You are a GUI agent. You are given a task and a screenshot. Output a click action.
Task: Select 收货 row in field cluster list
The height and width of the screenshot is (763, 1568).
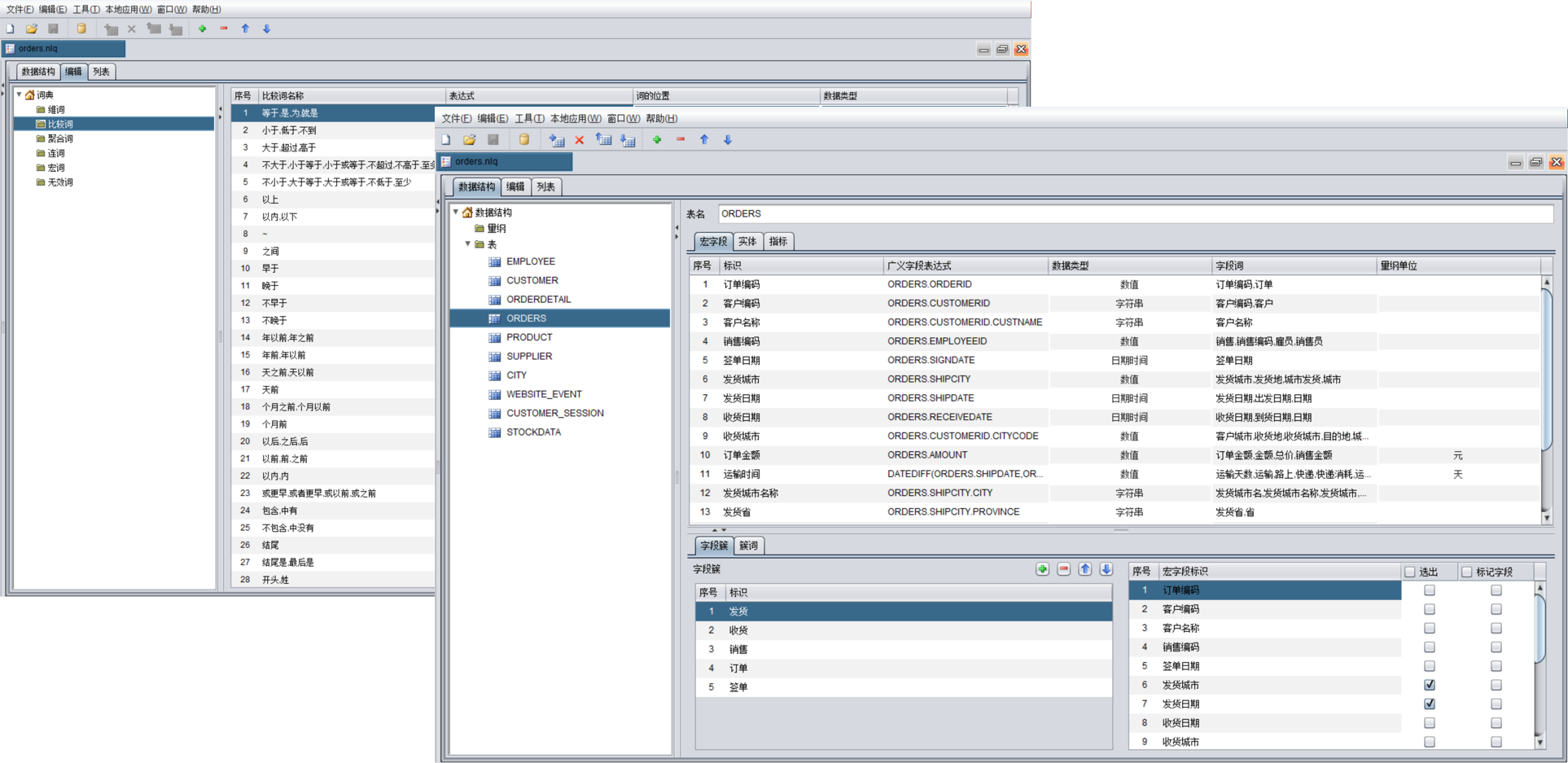[x=904, y=630]
